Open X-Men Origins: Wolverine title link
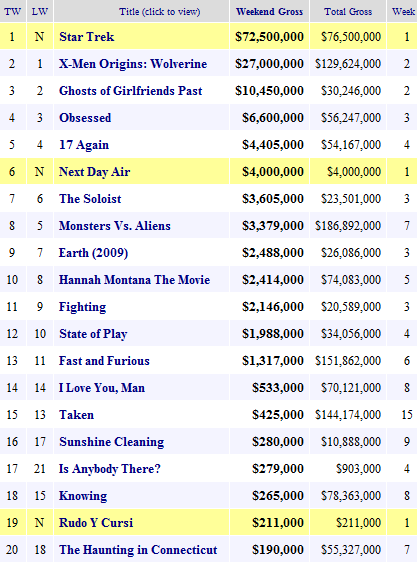417x562 pixels. [133, 64]
